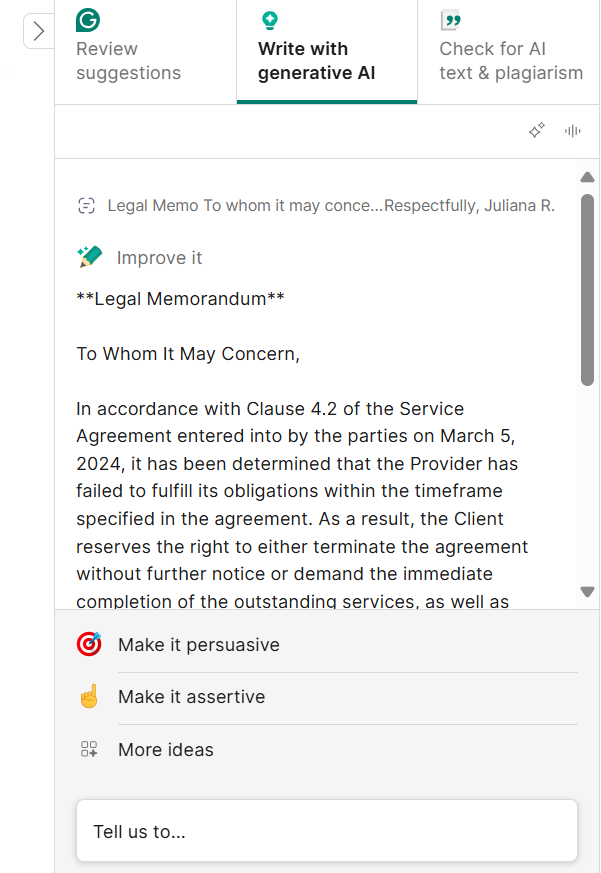
Task: Click the selected-text icon beside Legal Memo
Action: pyautogui.click(x=87, y=206)
